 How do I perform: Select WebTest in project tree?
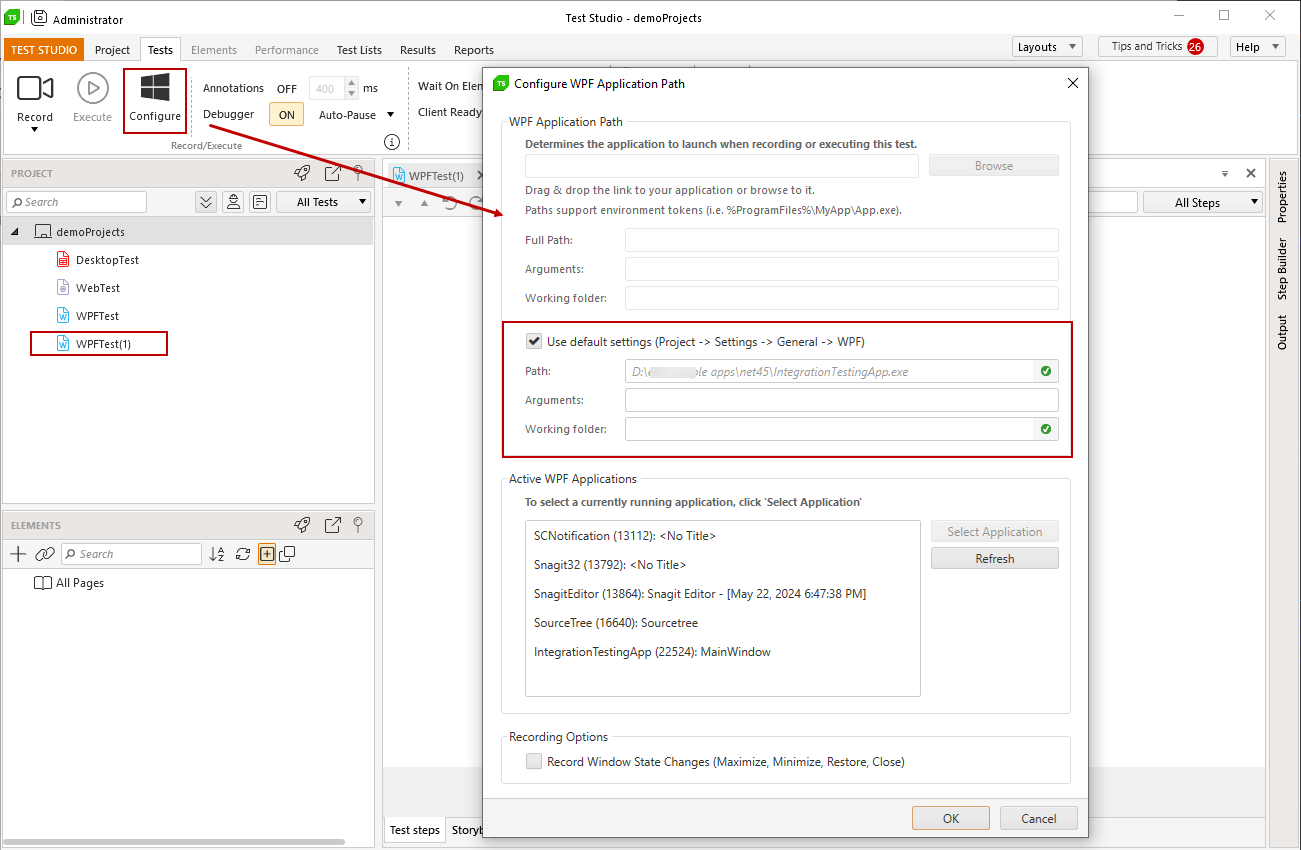click(x=98, y=288)
